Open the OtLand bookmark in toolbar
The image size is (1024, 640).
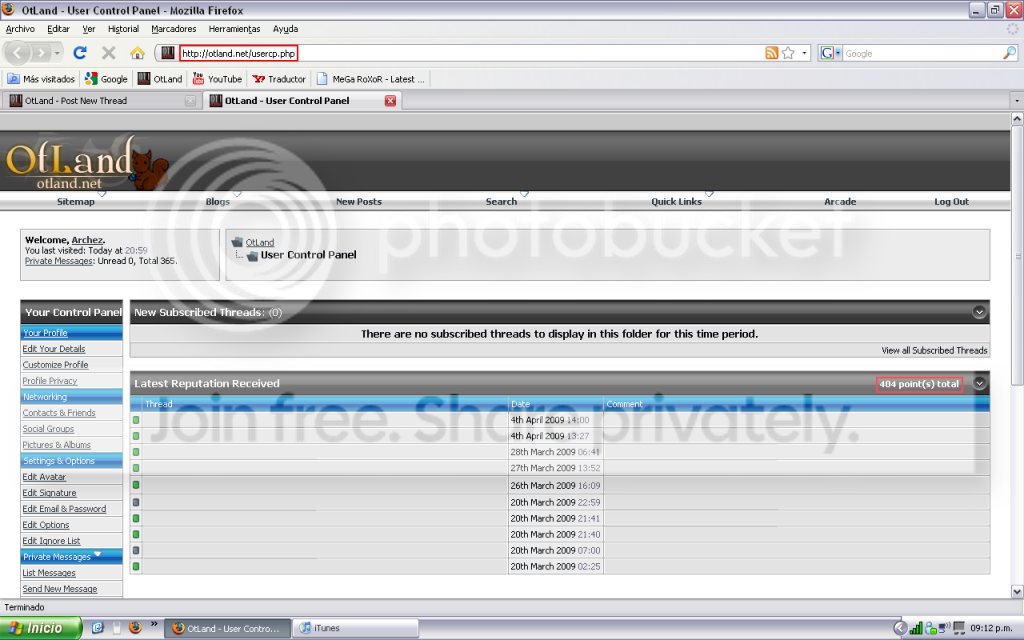tap(160, 79)
